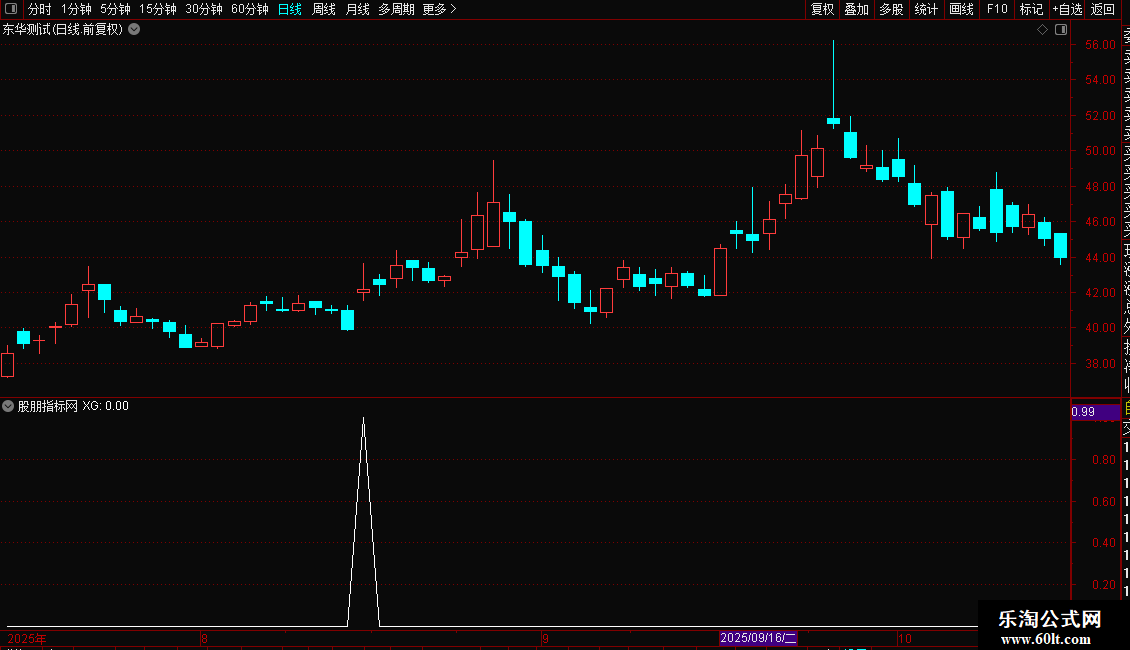Image resolution: width=1130 pixels, height=650 pixels.
Task: Open the 多周期 multi-period view
Action: [x=396, y=9]
